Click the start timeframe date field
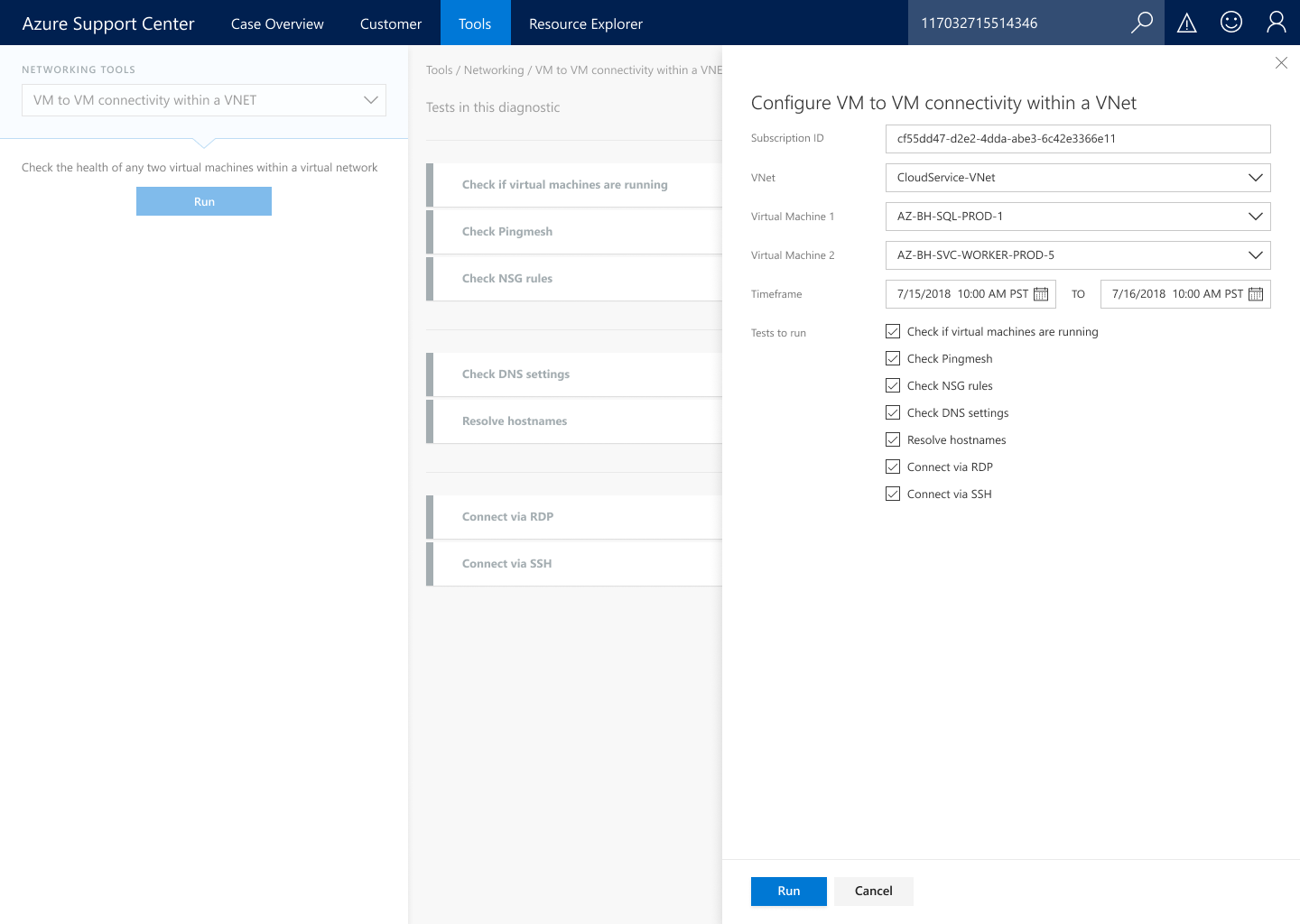This screenshot has width=1300, height=924. [x=970, y=294]
